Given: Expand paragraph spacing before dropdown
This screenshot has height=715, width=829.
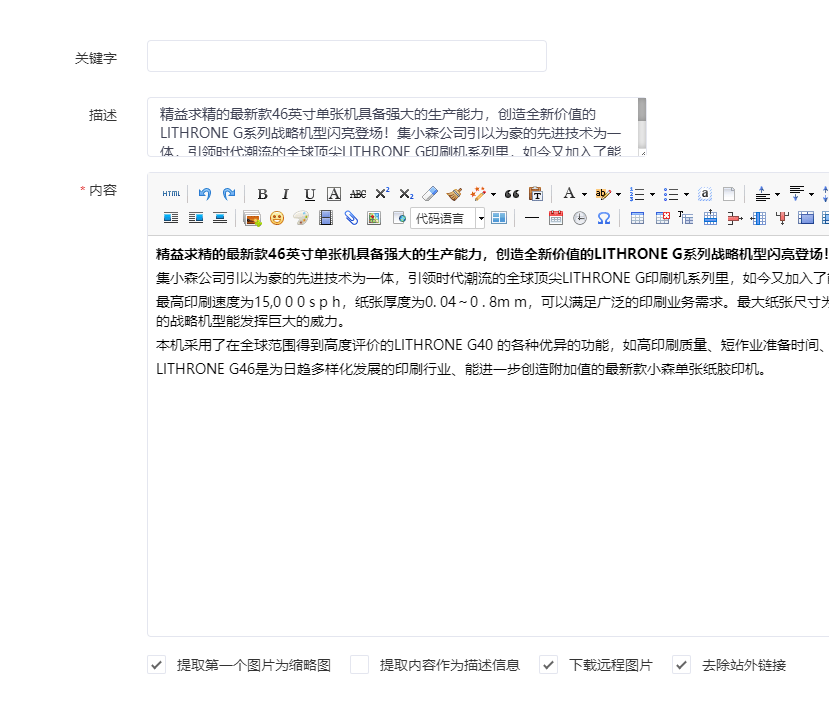Looking at the screenshot, I should click(x=777, y=194).
